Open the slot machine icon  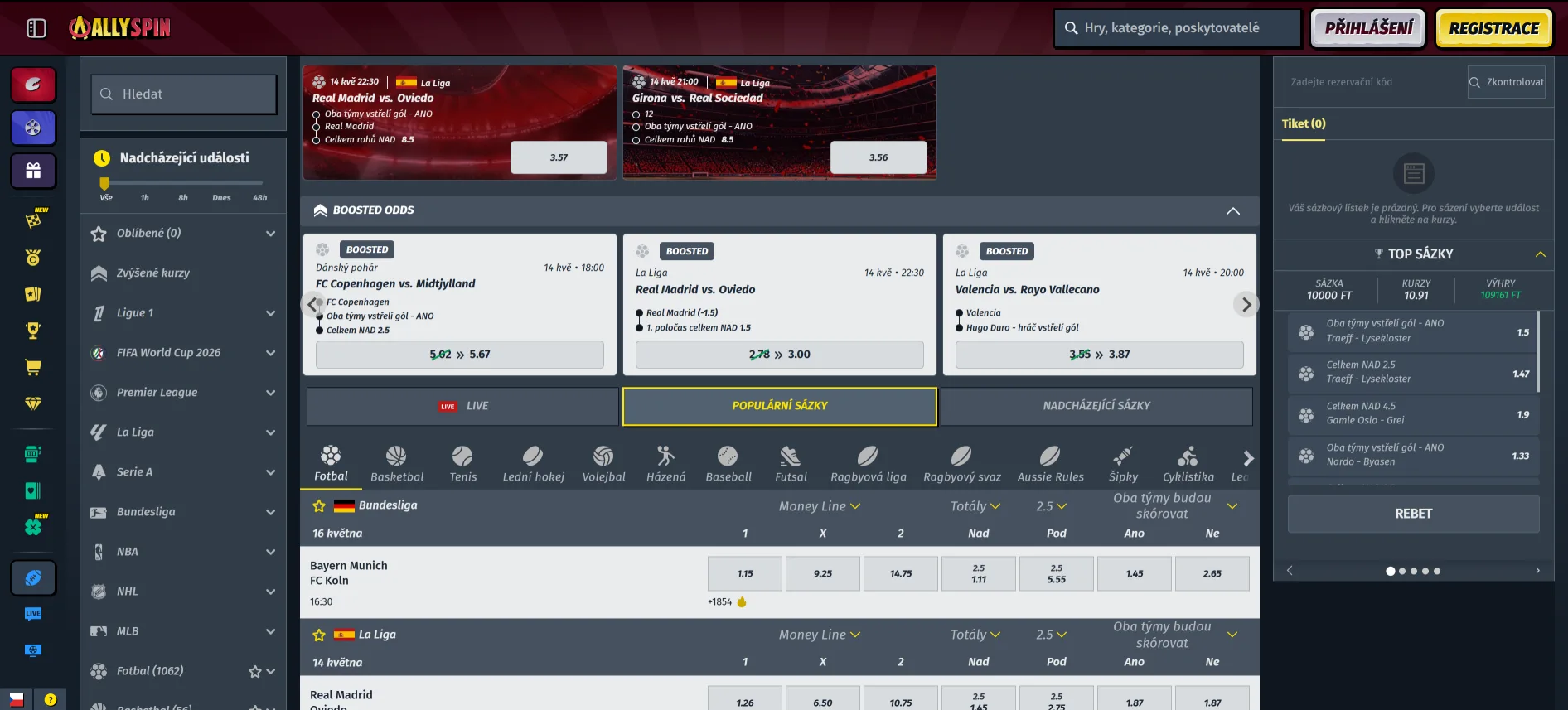[x=33, y=454]
